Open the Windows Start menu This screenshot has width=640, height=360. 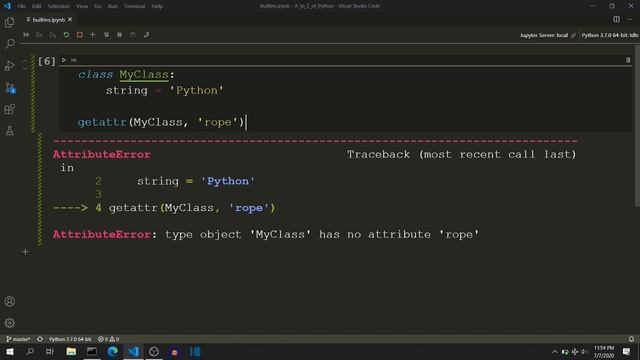click(x=10, y=352)
